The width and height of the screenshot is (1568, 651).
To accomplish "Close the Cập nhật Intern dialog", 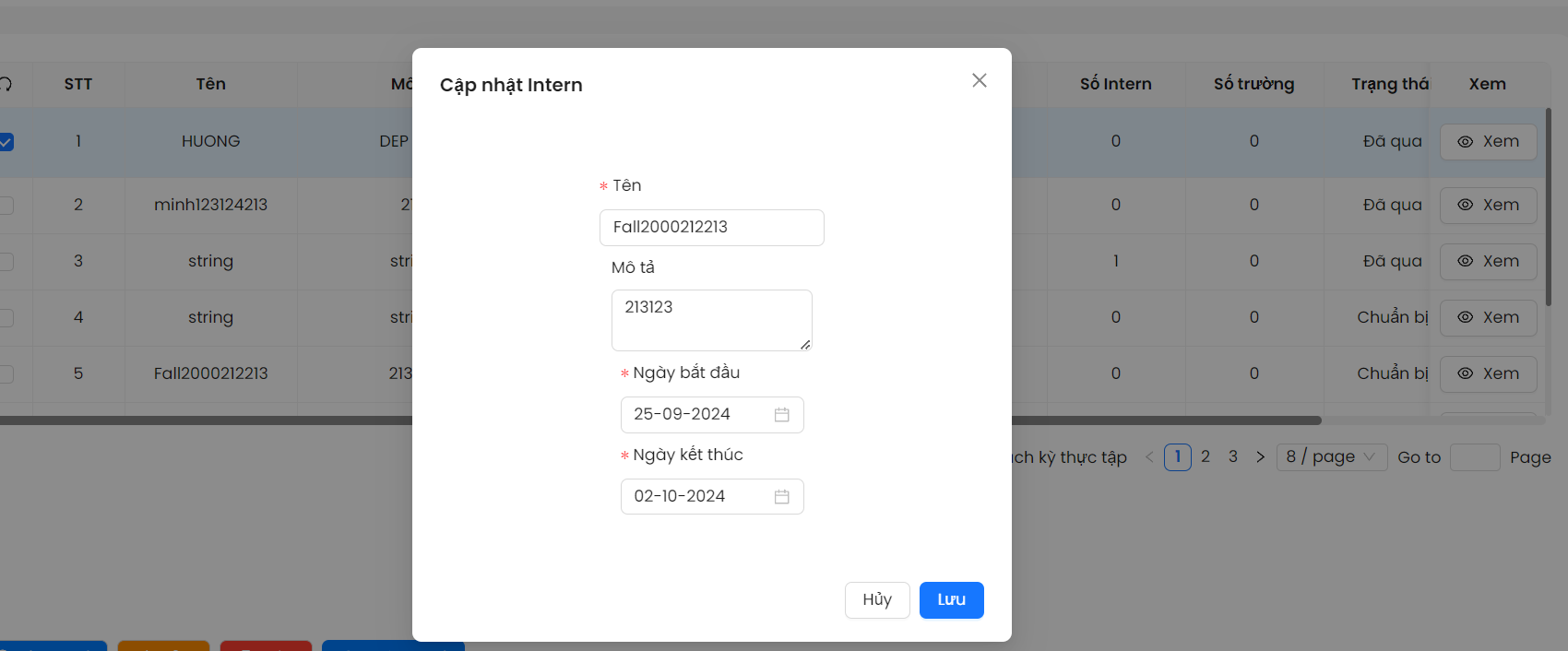I will (x=979, y=81).
